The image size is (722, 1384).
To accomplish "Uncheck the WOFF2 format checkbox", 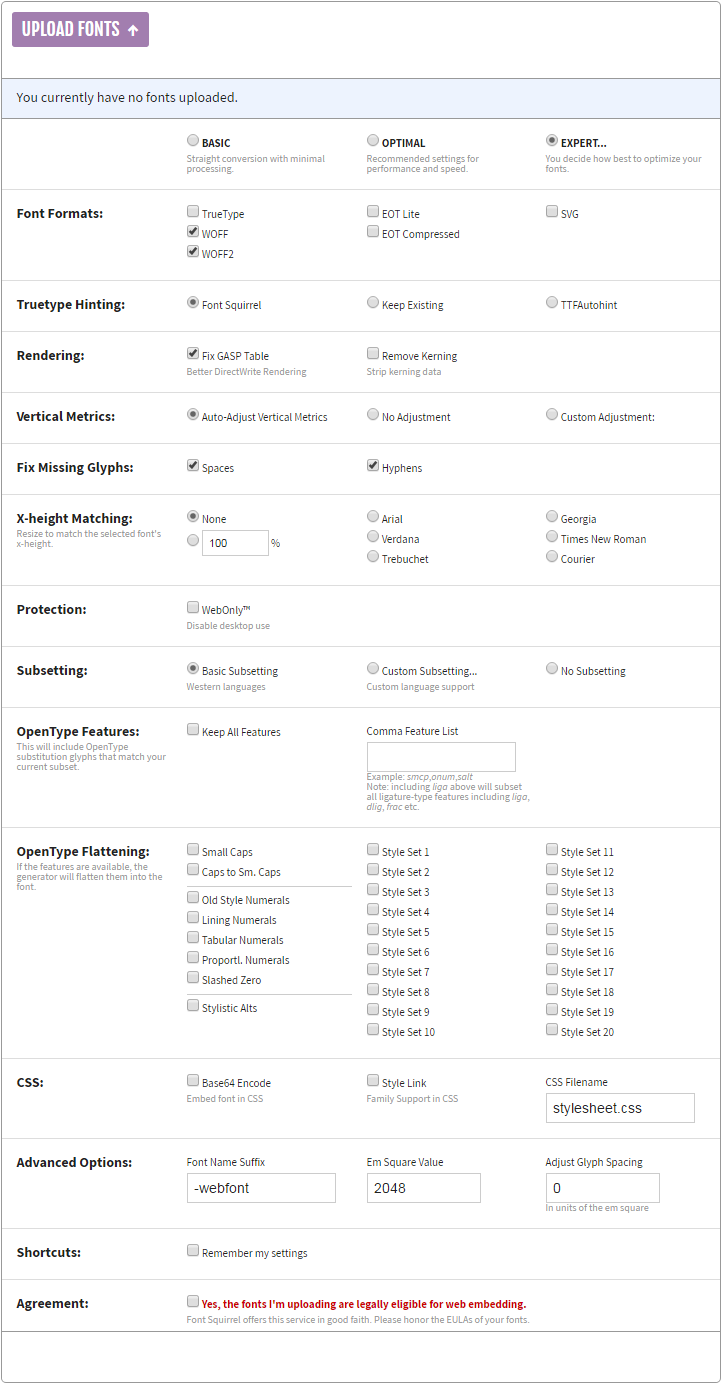I will click(x=193, y=252).
